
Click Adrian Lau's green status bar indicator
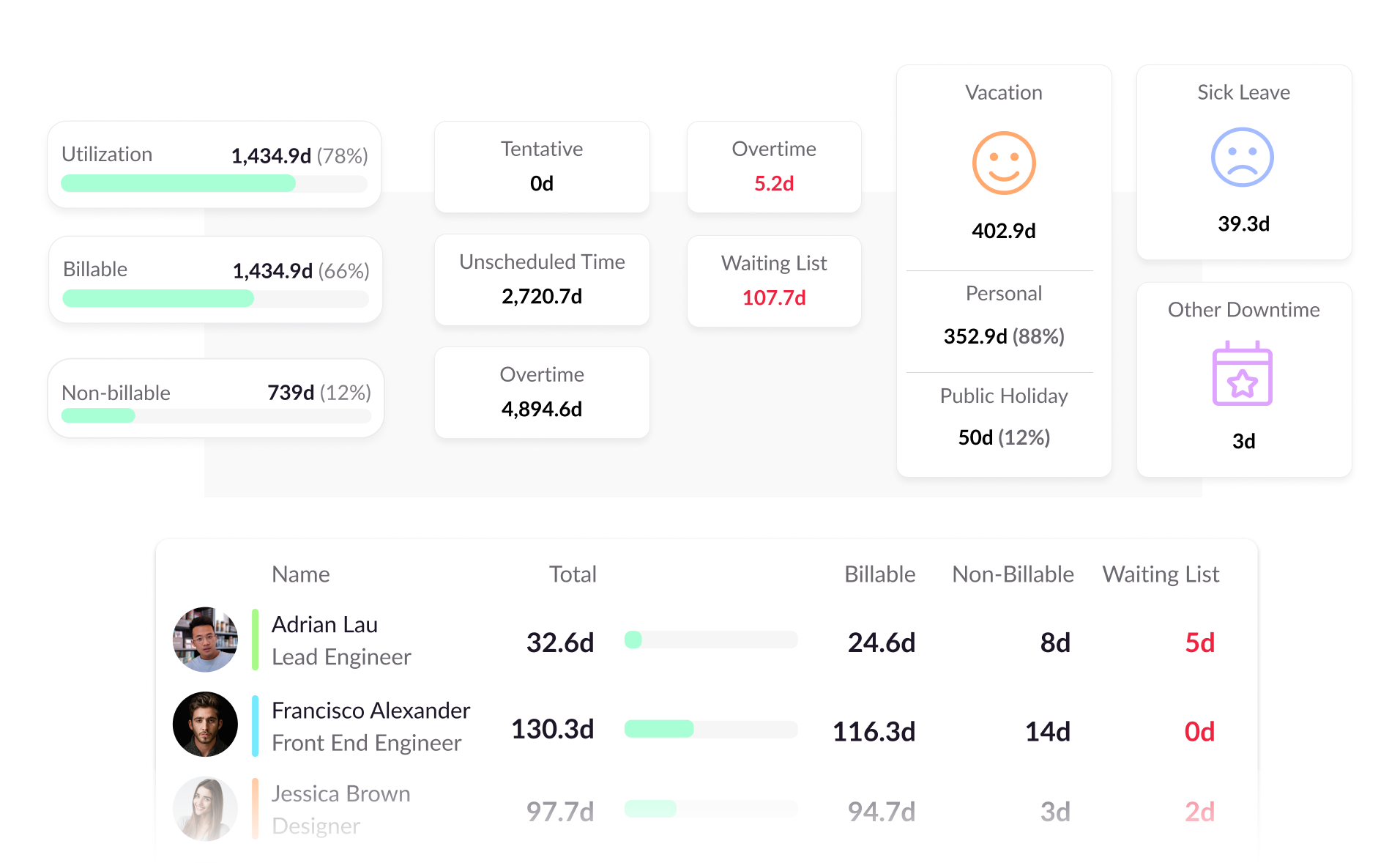(254, 639)
